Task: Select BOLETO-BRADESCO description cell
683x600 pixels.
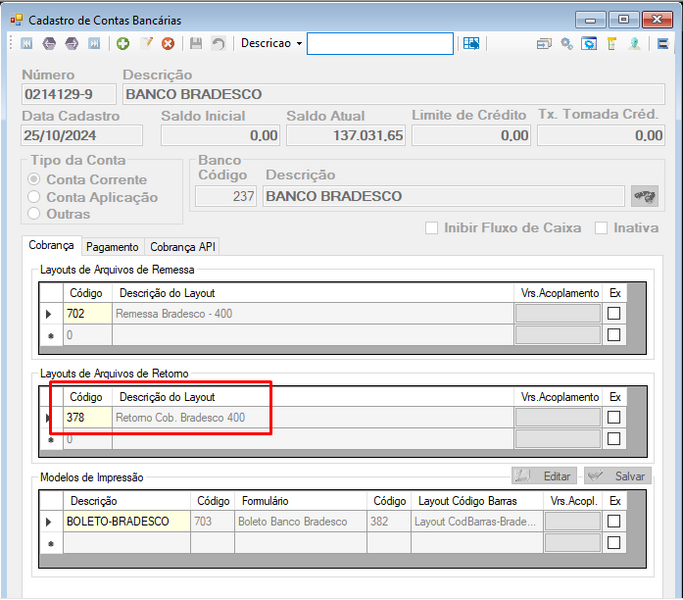Action: click(x=127, y=521)
